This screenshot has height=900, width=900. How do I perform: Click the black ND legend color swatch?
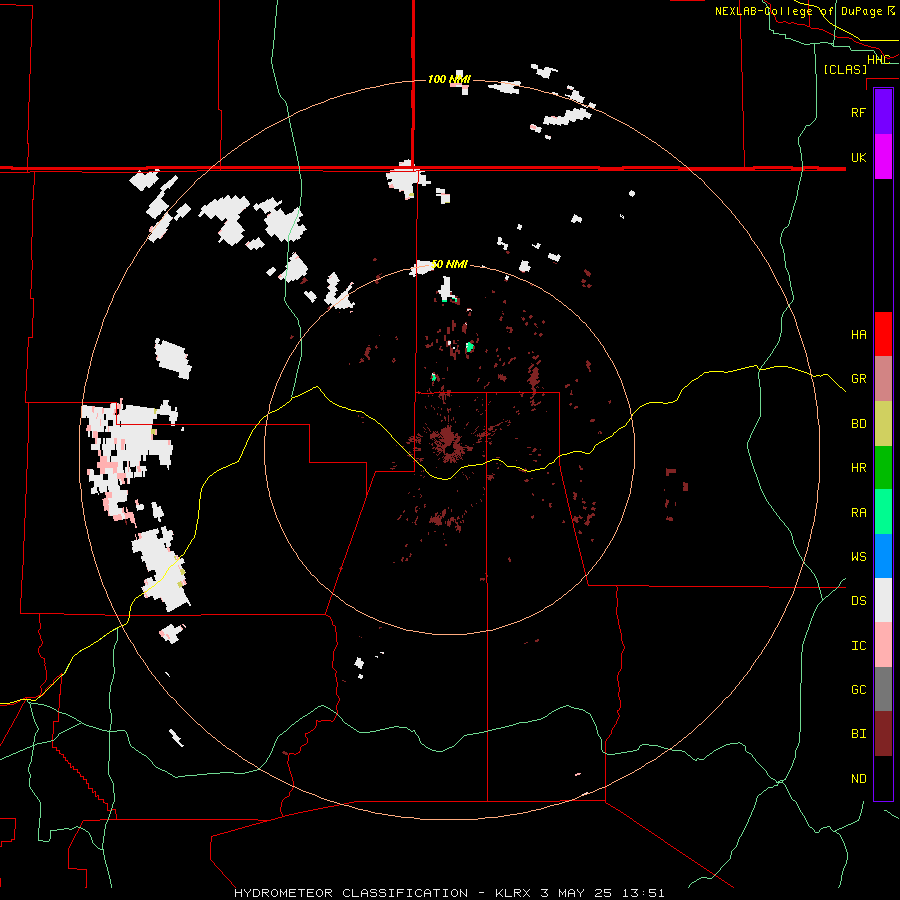coord(883,778)
